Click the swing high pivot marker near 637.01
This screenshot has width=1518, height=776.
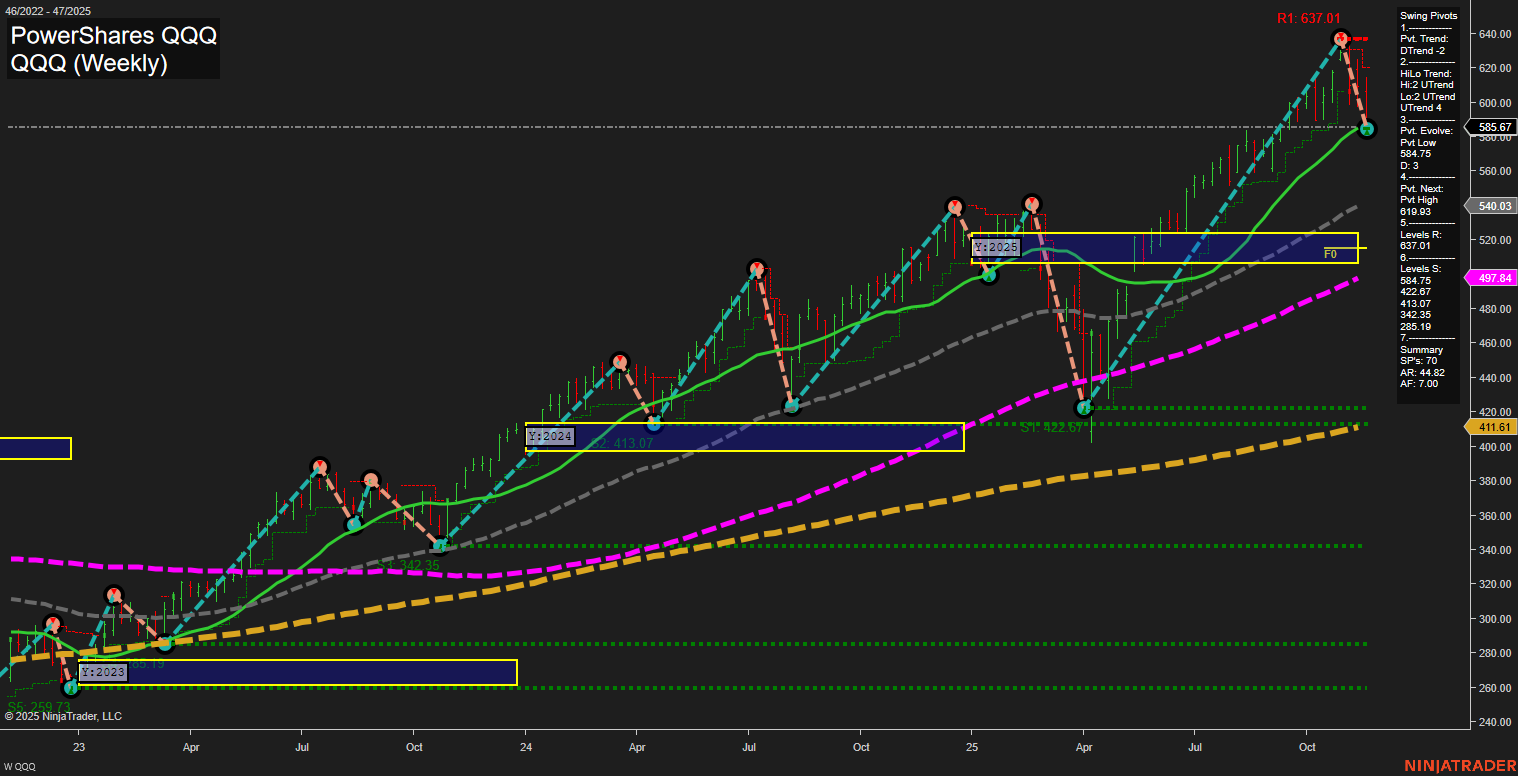pyautogui.click(x=1340, y=39)
